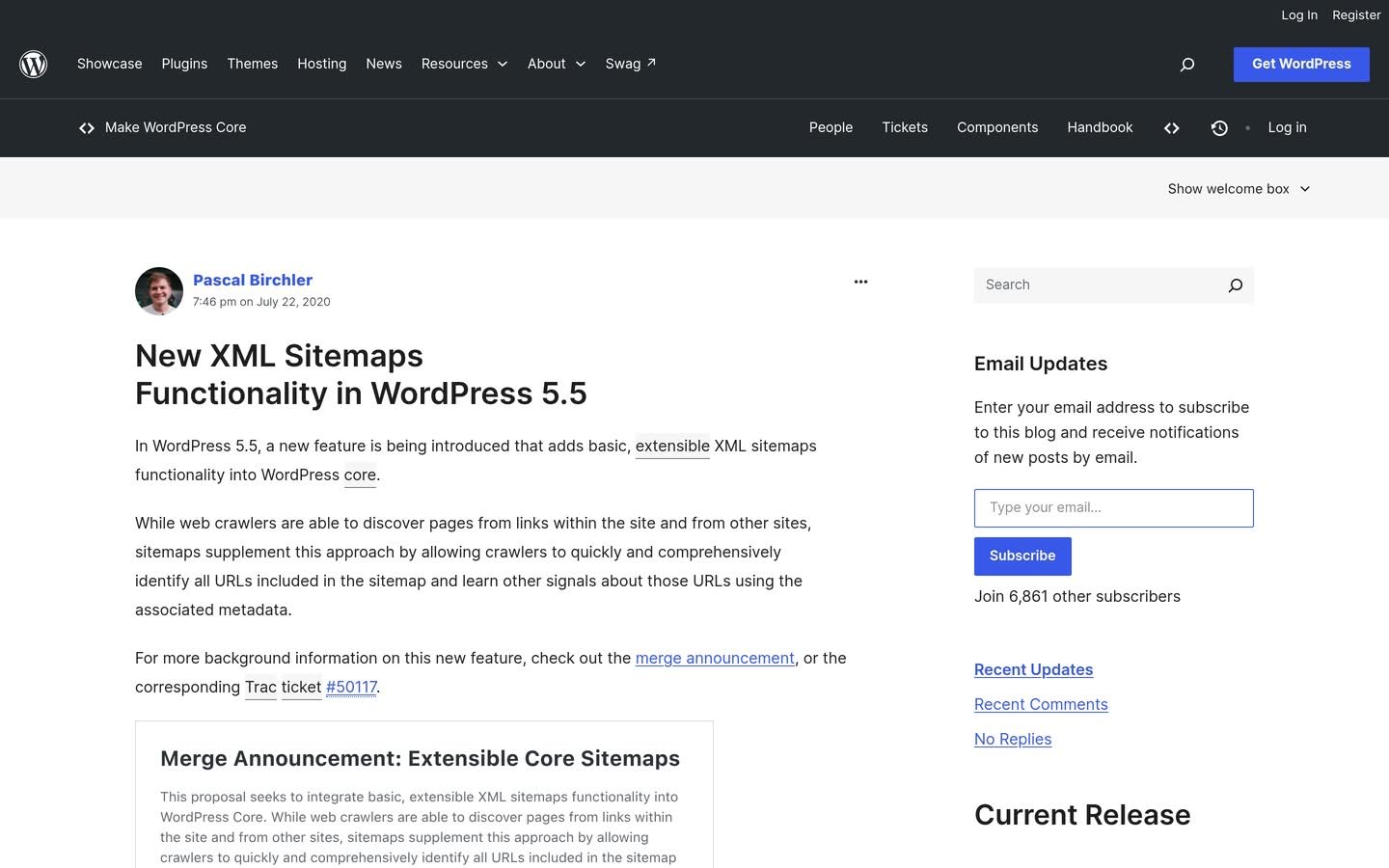Open Merge Announcement embedded card title
Viewport: 1389px width, 868px height.
420,759
